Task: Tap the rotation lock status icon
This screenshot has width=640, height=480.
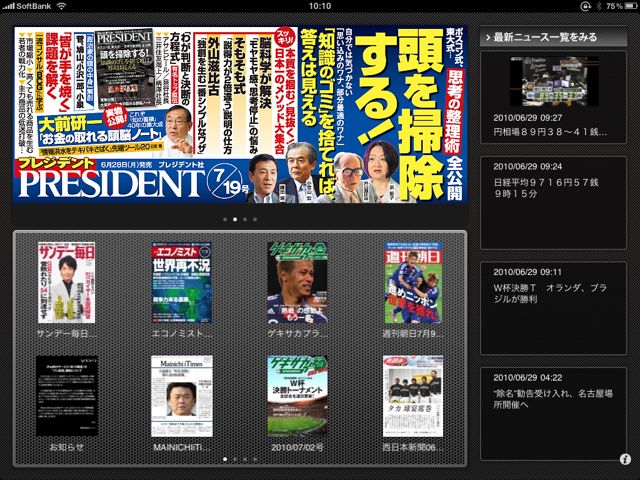Action: (585, 6)
